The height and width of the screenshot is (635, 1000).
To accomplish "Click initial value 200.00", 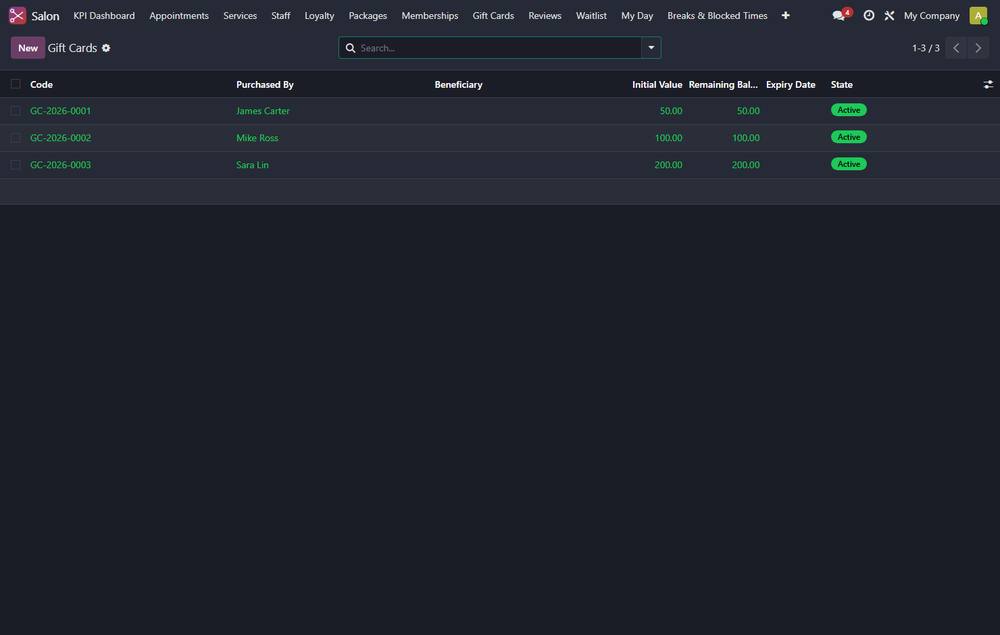I will click(668, 164).
